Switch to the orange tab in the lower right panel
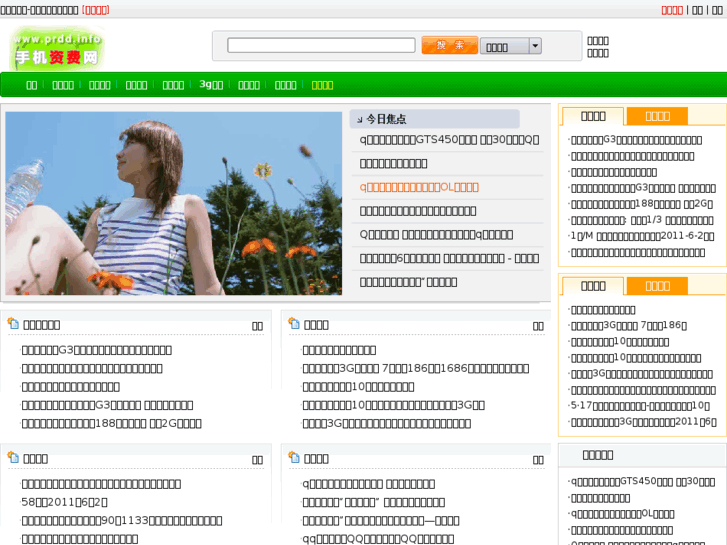This screenshot has width=727, height=545. [x=657, y=286]
